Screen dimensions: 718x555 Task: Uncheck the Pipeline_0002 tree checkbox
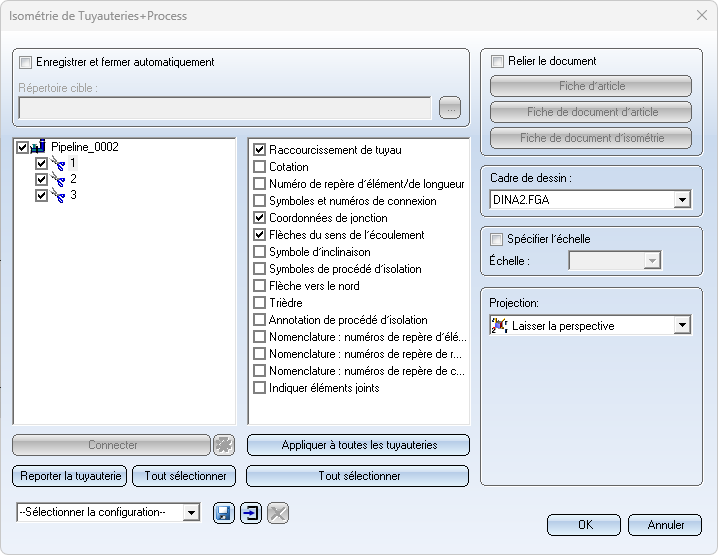click(x=22, y=147)
